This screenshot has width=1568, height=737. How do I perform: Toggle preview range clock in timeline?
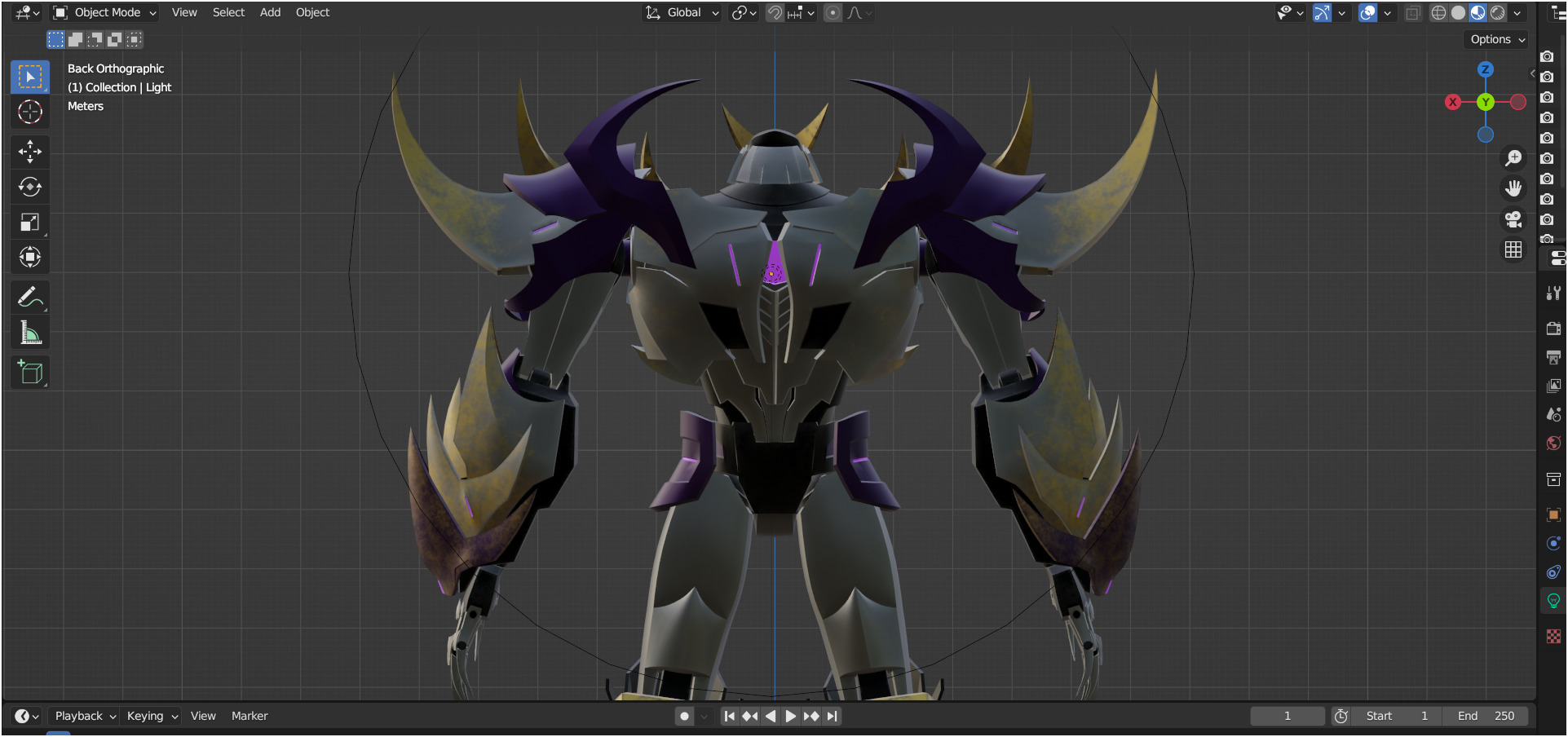(x=1341, y=716)
